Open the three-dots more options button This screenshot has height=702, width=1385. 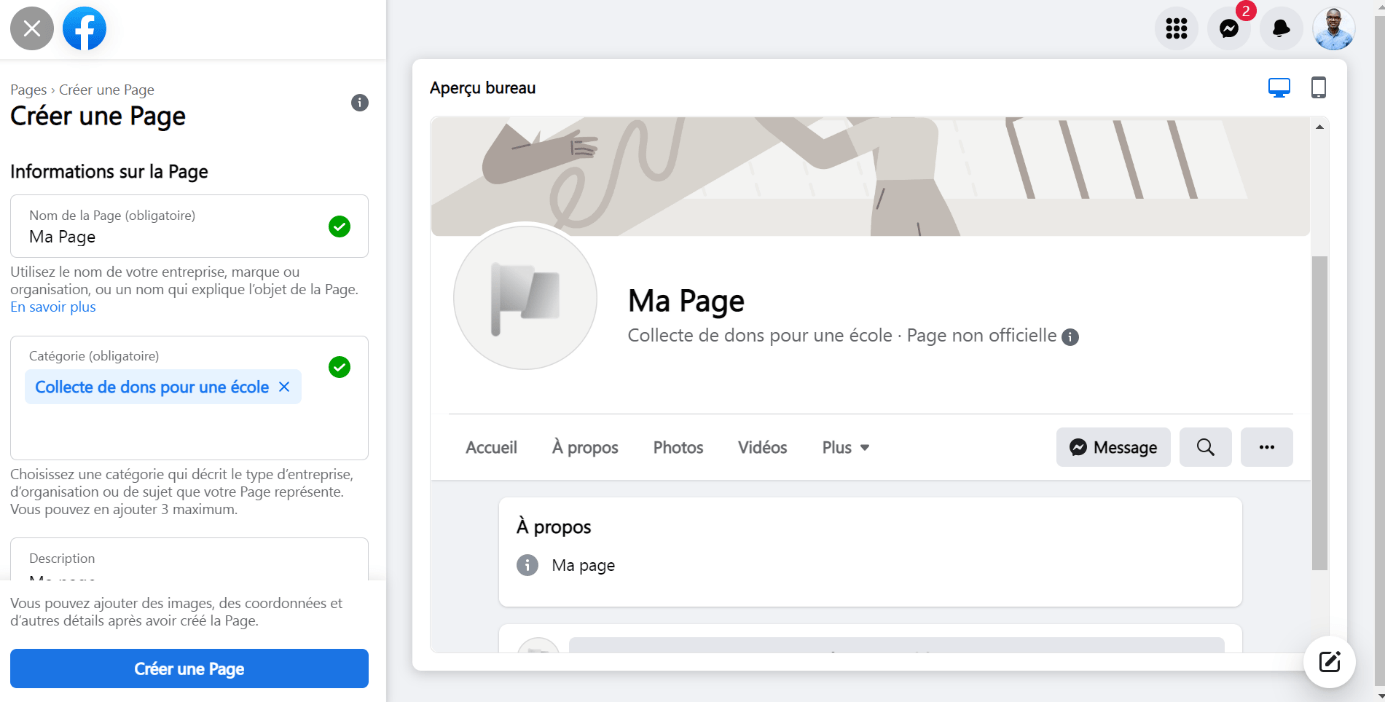[x=1266, y=447]
